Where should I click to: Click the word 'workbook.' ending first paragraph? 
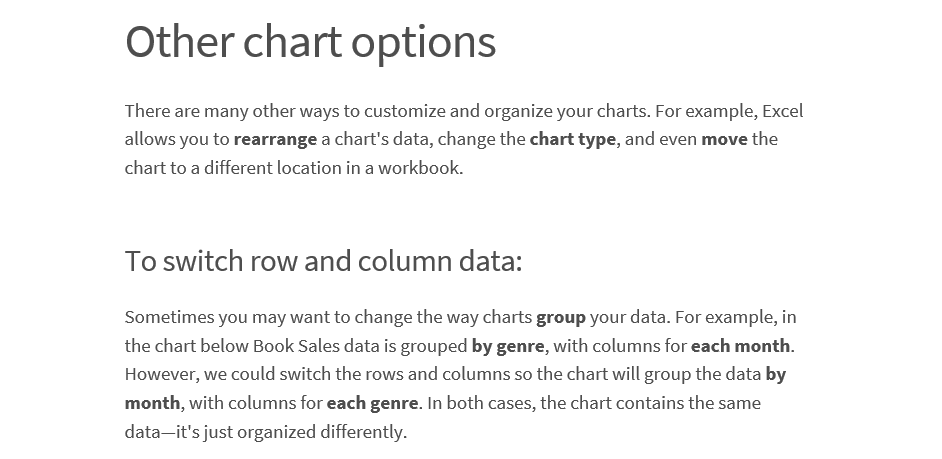(x=421, y=168)
